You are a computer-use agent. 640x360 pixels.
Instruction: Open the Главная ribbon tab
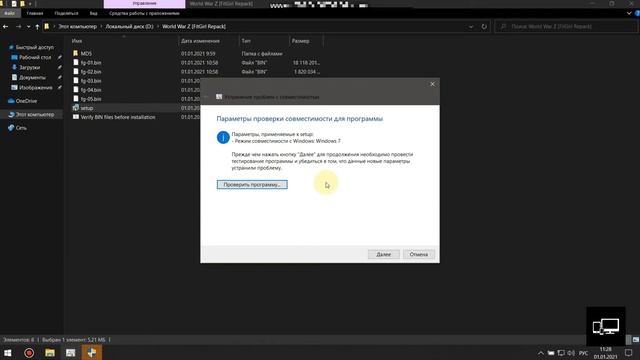pyautogui.click(x=35, y=13)
